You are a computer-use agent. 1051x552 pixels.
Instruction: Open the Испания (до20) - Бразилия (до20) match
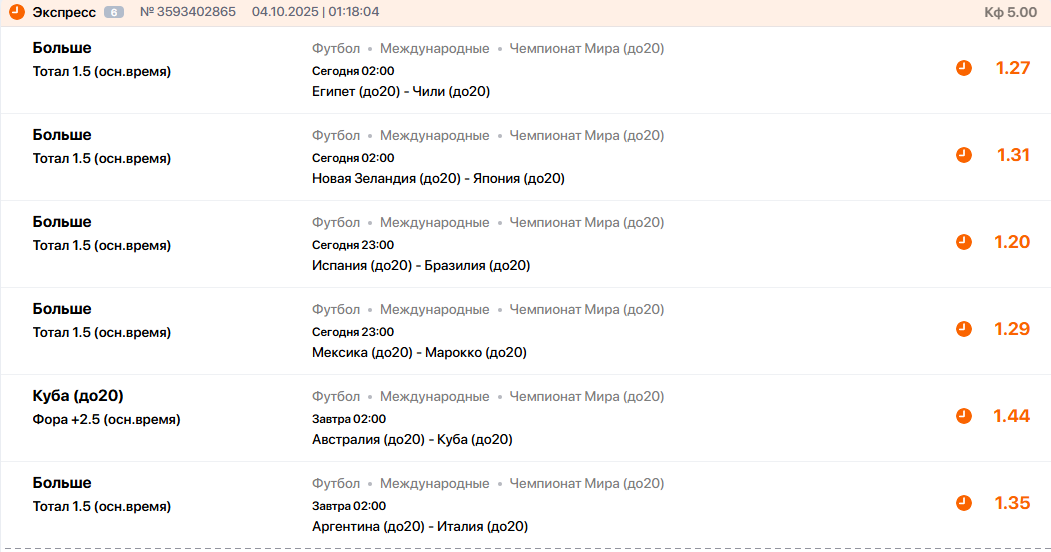coord(421,266)
